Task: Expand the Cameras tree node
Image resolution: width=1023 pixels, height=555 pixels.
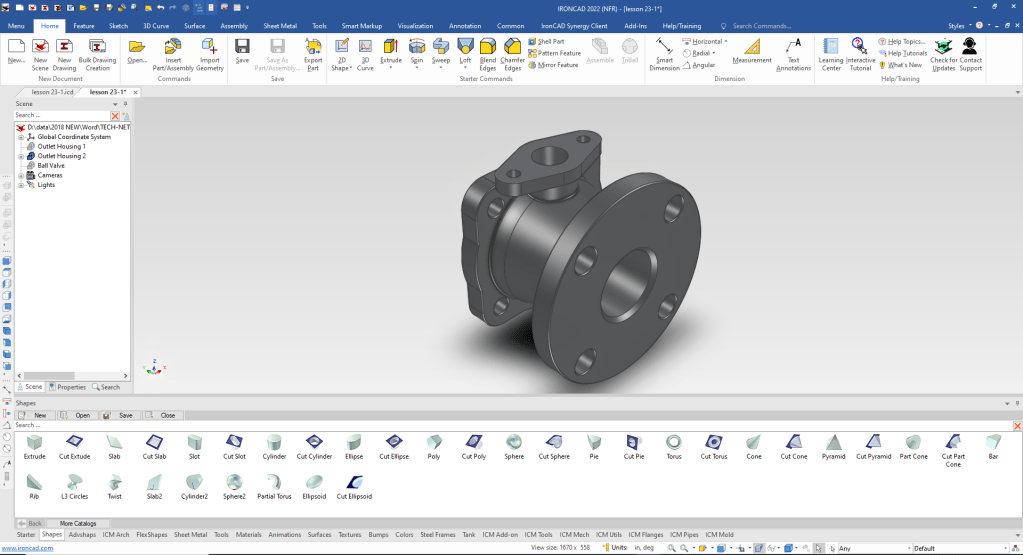Action: [x=20, y=175]
